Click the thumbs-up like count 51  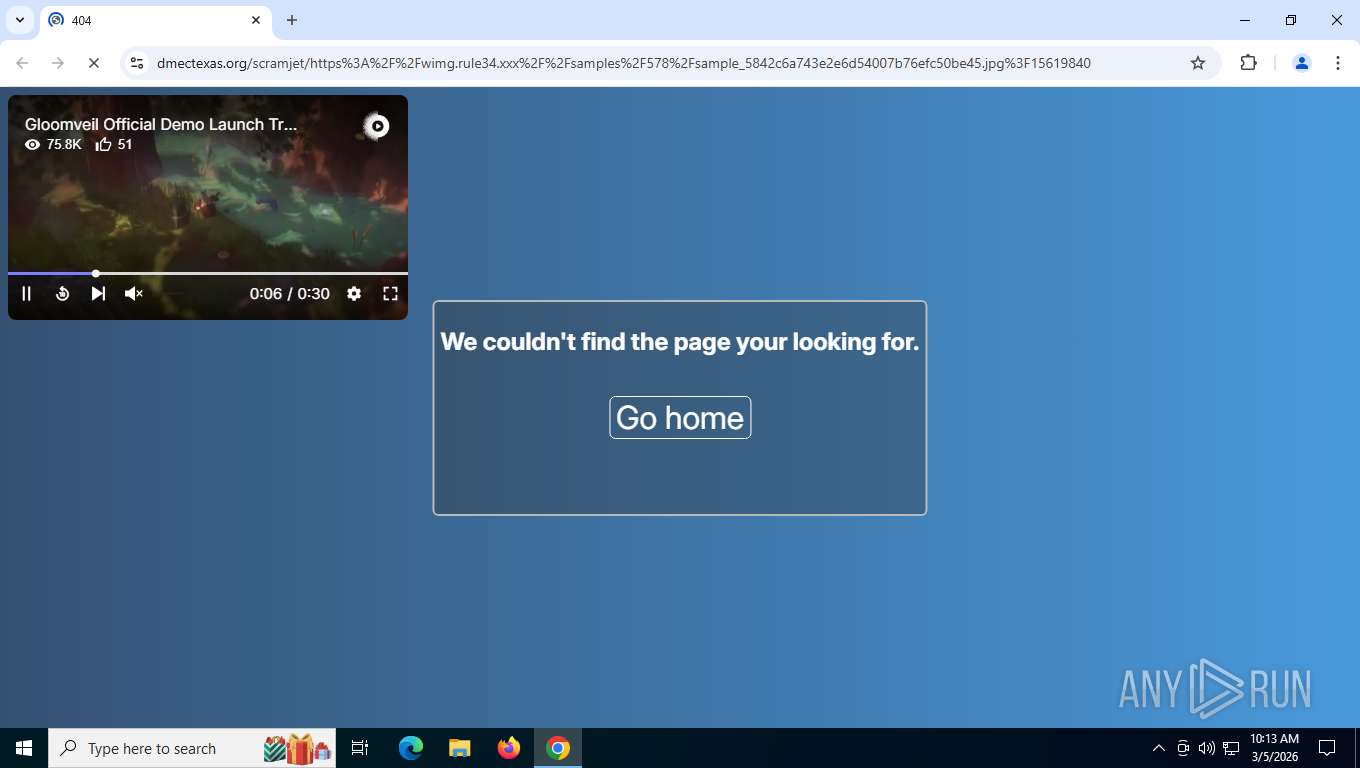pos(114,144)
